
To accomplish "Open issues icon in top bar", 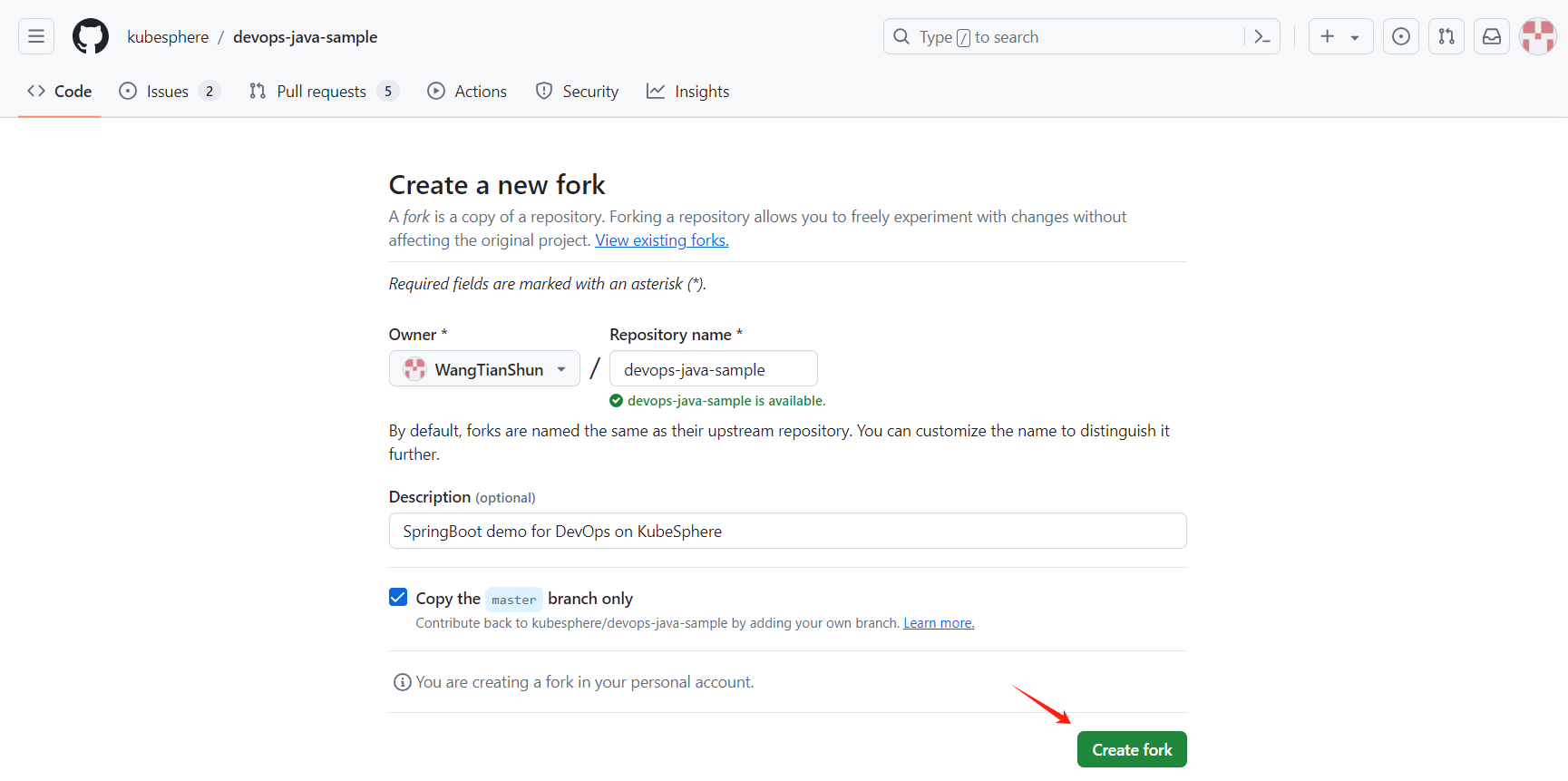I will pos(1400,36).
